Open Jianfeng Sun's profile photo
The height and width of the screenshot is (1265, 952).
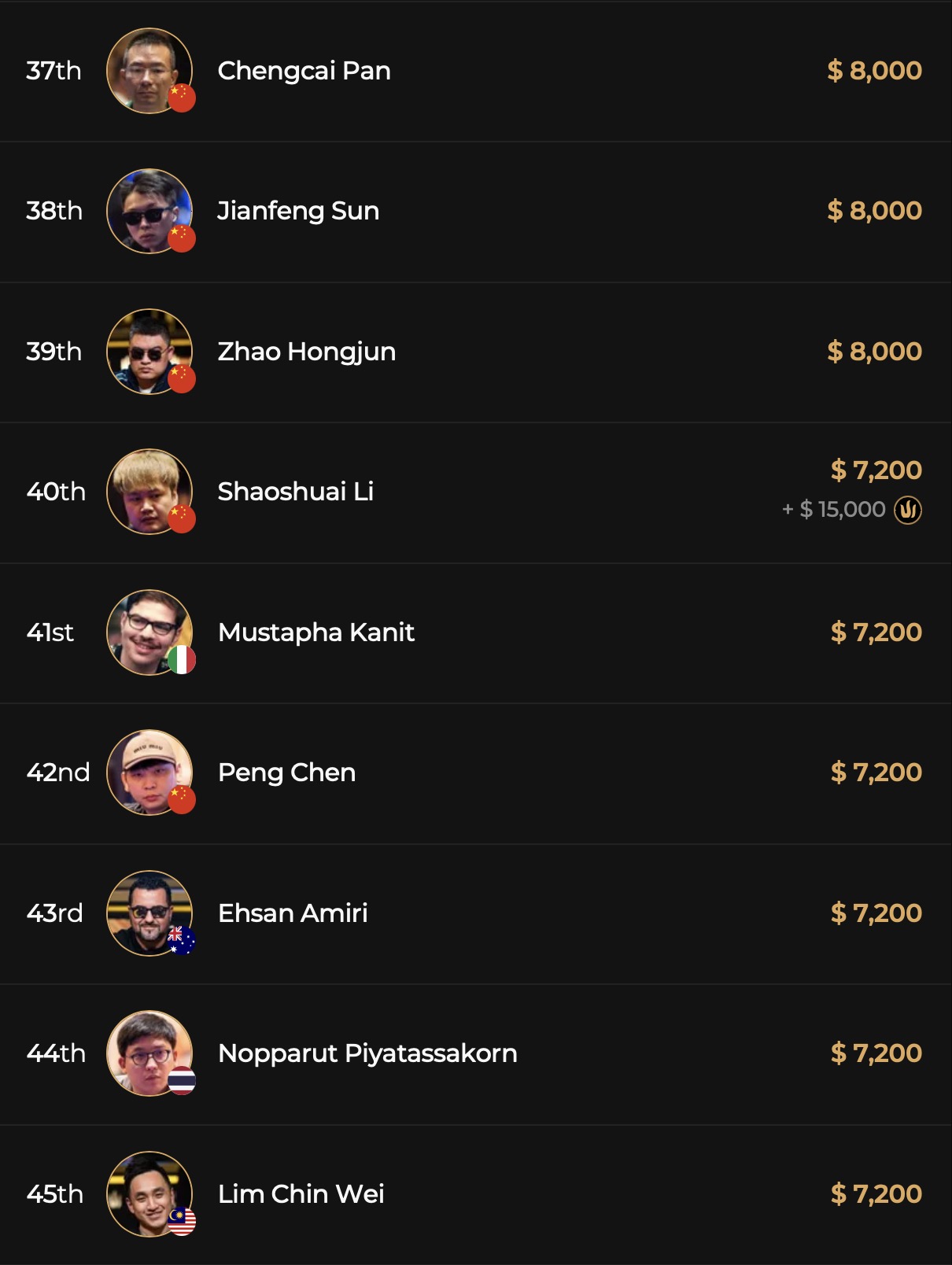tap(146, 209)
